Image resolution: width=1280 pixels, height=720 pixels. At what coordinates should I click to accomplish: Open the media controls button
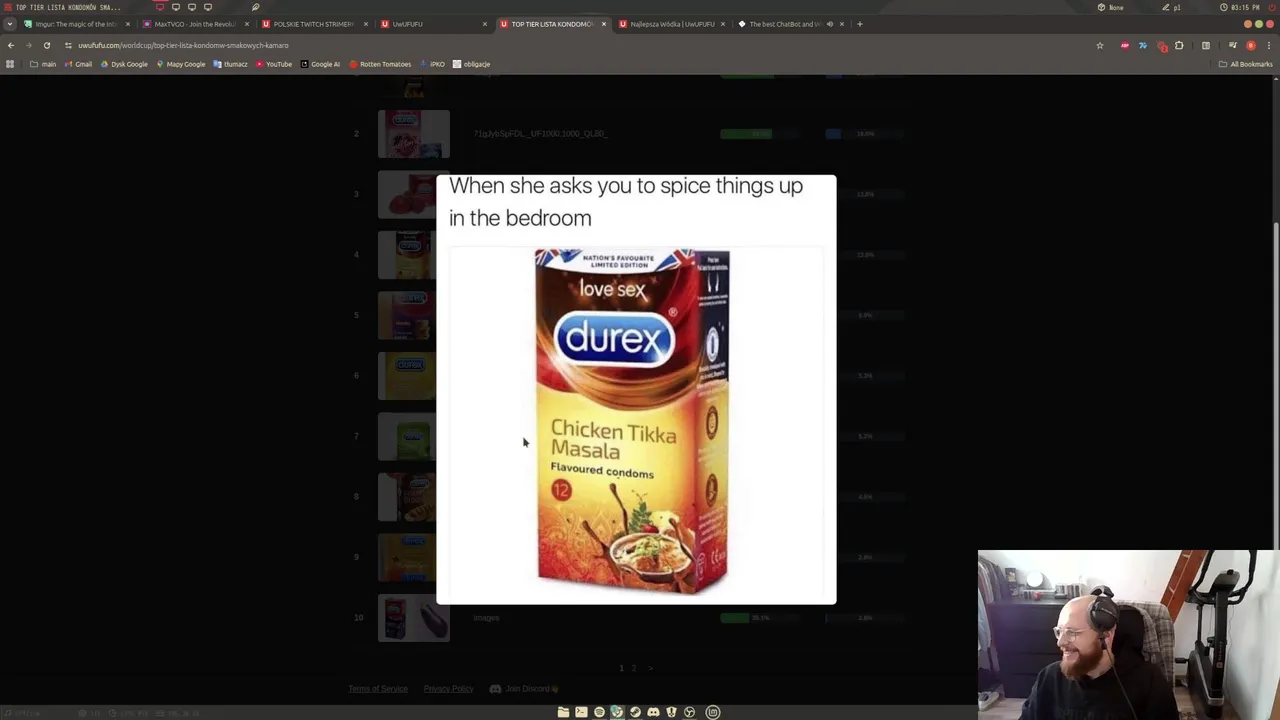(1232, 45)
